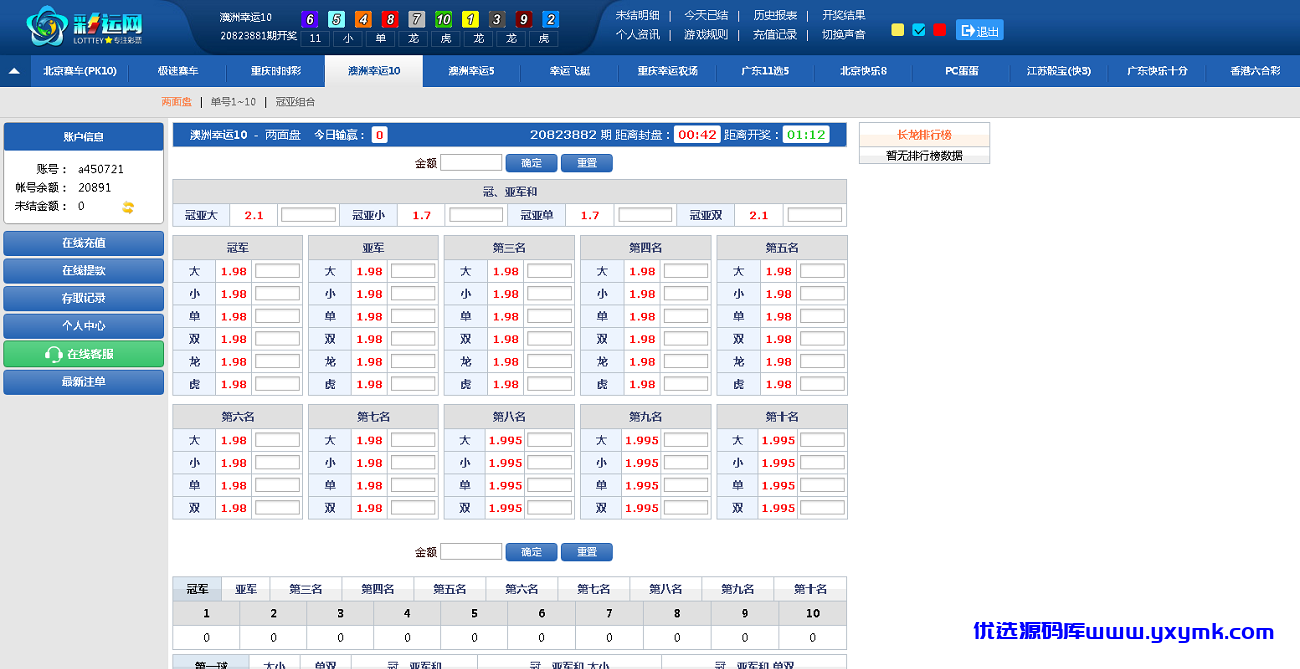
Task: Click the maroon number 9 result ball
Action: [524, 19]
